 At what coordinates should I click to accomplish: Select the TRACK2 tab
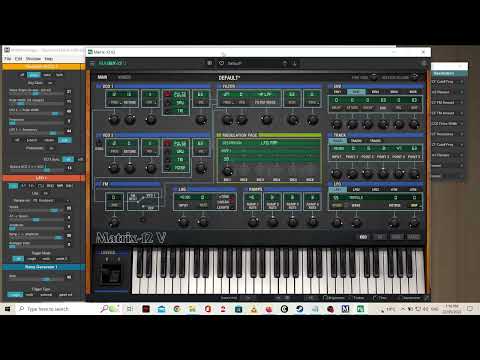click(356, 141)
